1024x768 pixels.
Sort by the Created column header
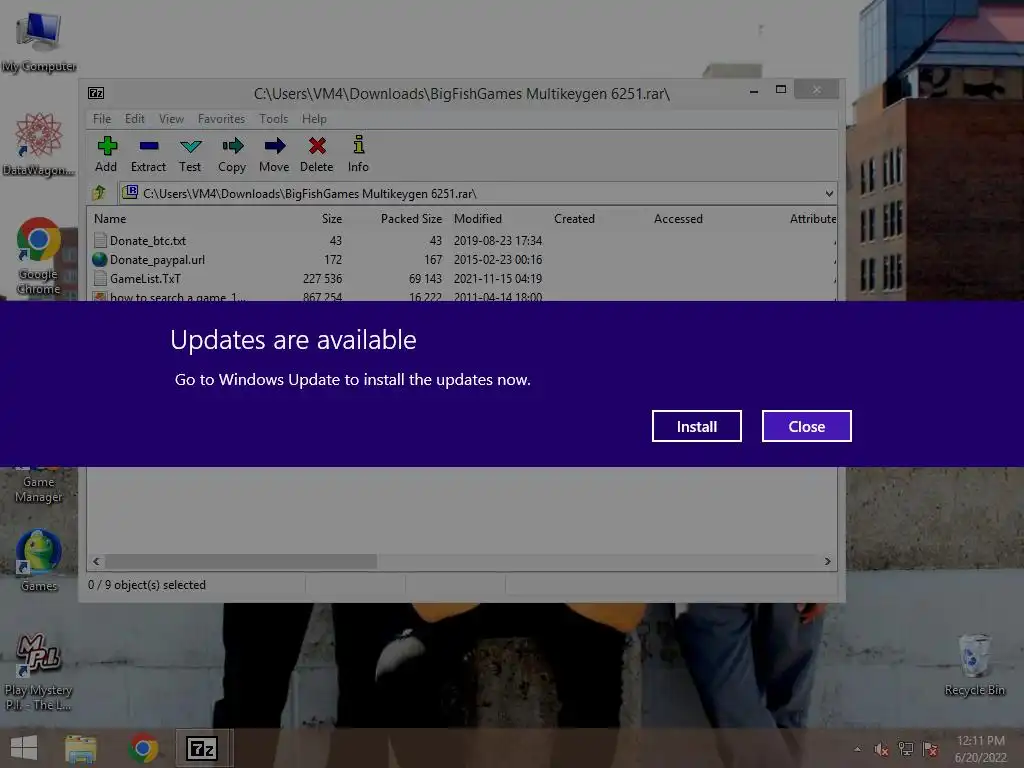(x=575, y=219)
